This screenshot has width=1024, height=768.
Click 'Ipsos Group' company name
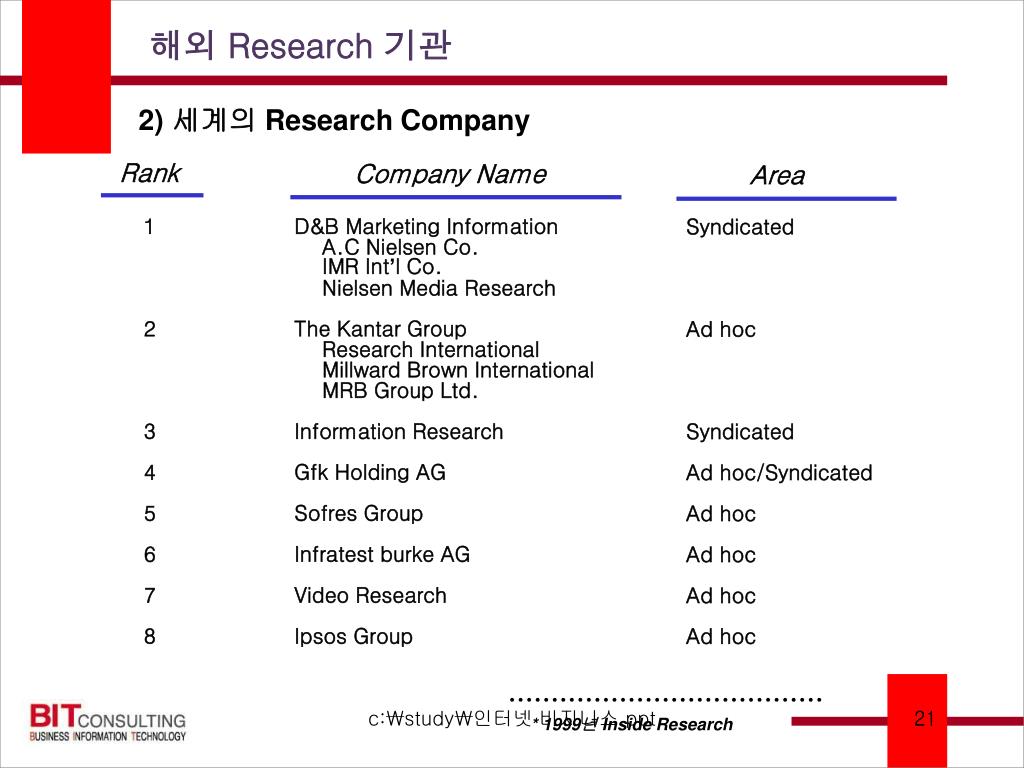click(353, 636)
